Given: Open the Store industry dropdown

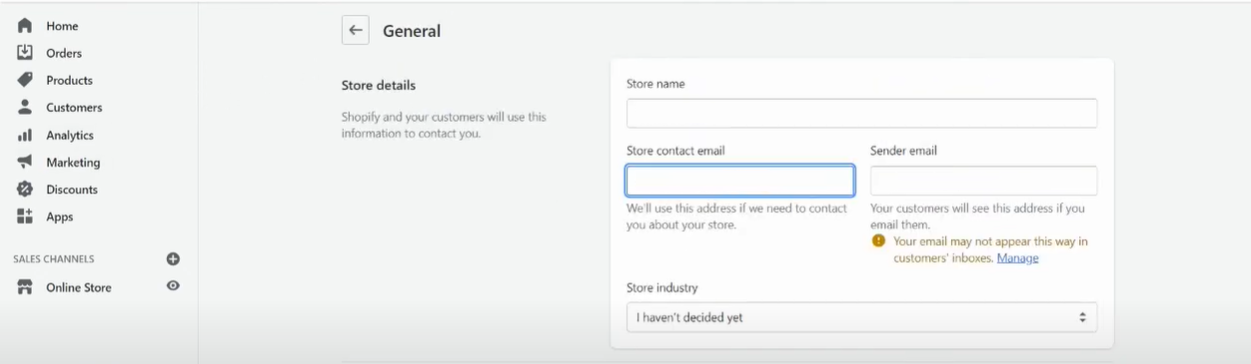Looking at the screenshot, I should click(x=862, y=317).
